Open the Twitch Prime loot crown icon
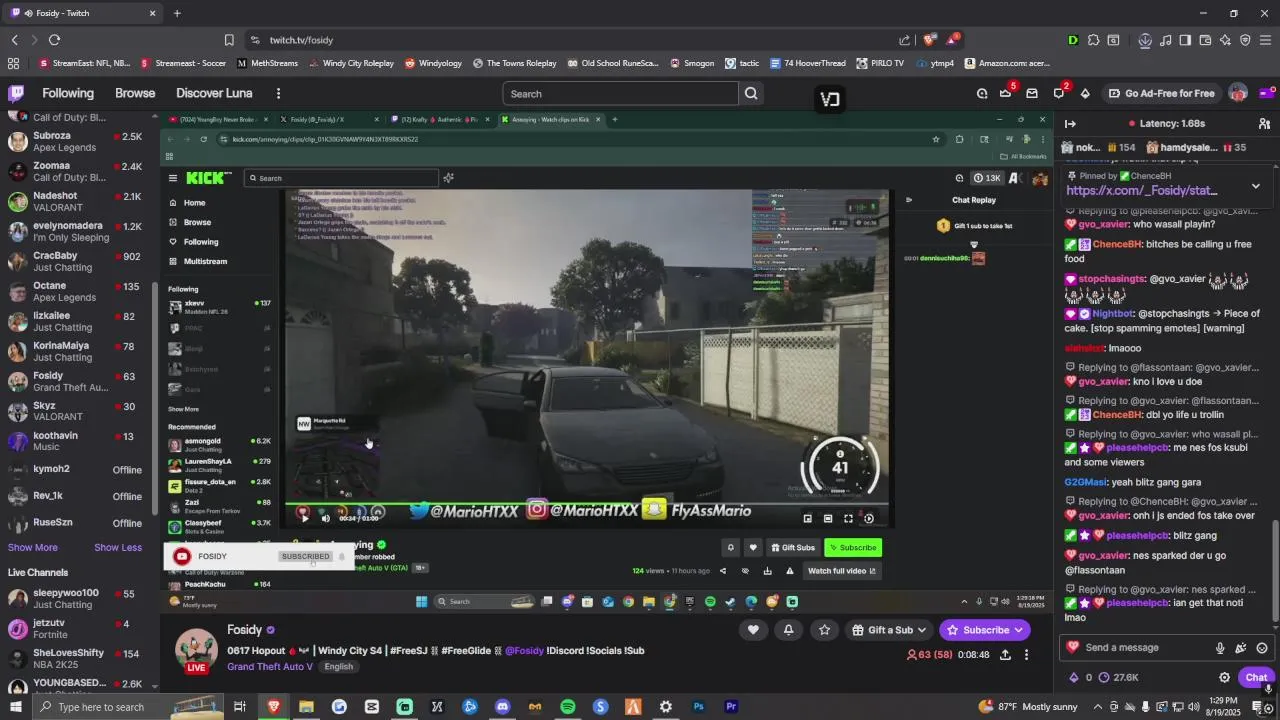Screen dimensions: 1280x720 click(1005, 93)
